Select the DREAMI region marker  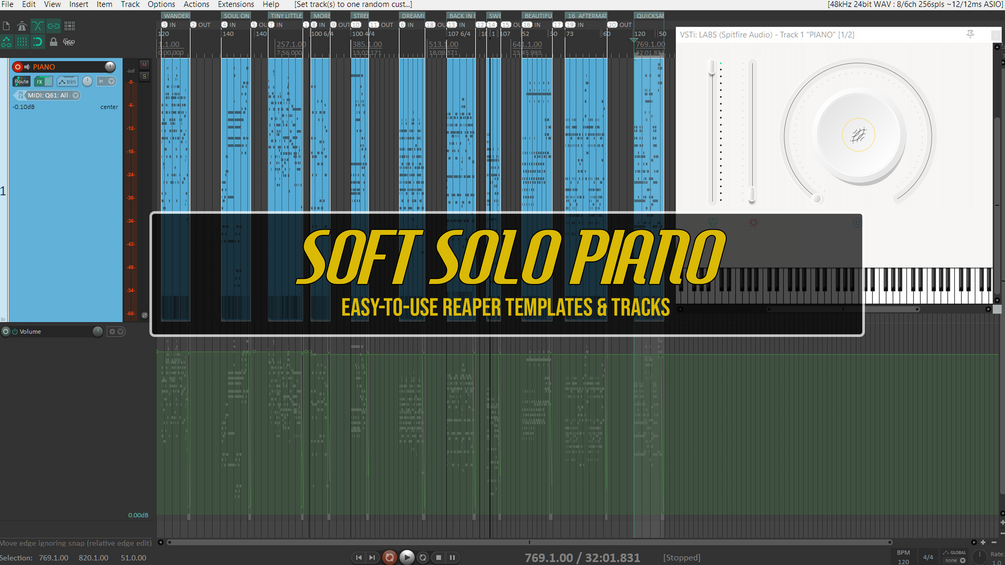(411, 16)
